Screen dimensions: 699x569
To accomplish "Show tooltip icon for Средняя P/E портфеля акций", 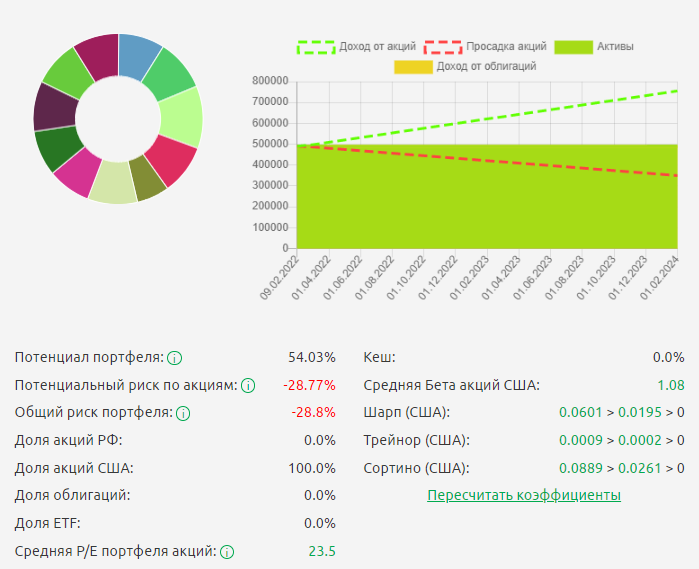I will pyautogui.click(x=227, y=551).
